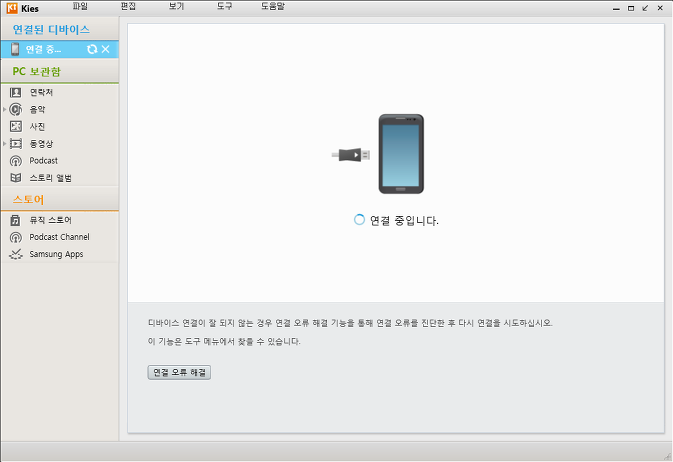Click the USB plug illustration
The image size is (673, 462).
tap(351, 155)
